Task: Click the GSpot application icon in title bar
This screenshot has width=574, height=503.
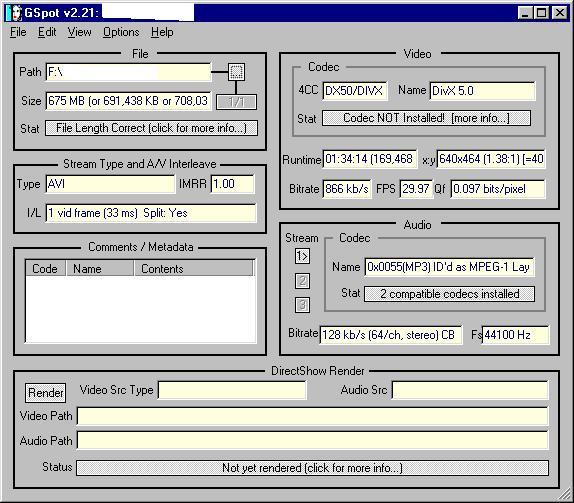Action: click(x=15, y=13)
